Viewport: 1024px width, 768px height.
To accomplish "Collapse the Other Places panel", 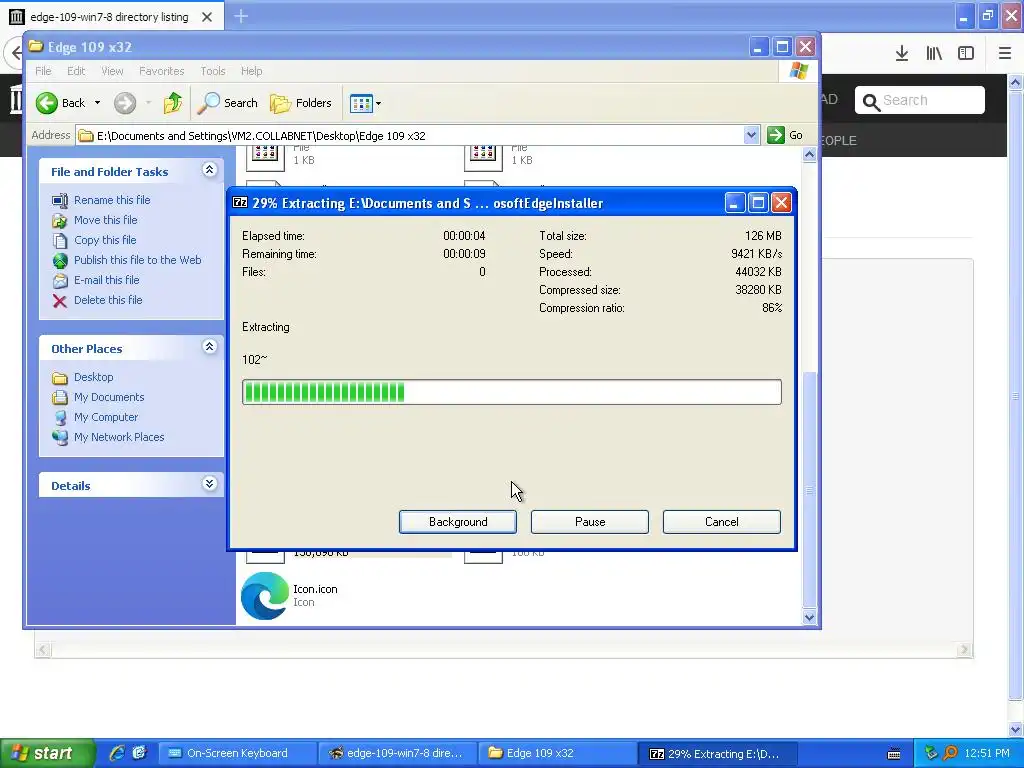I will 209,347.
